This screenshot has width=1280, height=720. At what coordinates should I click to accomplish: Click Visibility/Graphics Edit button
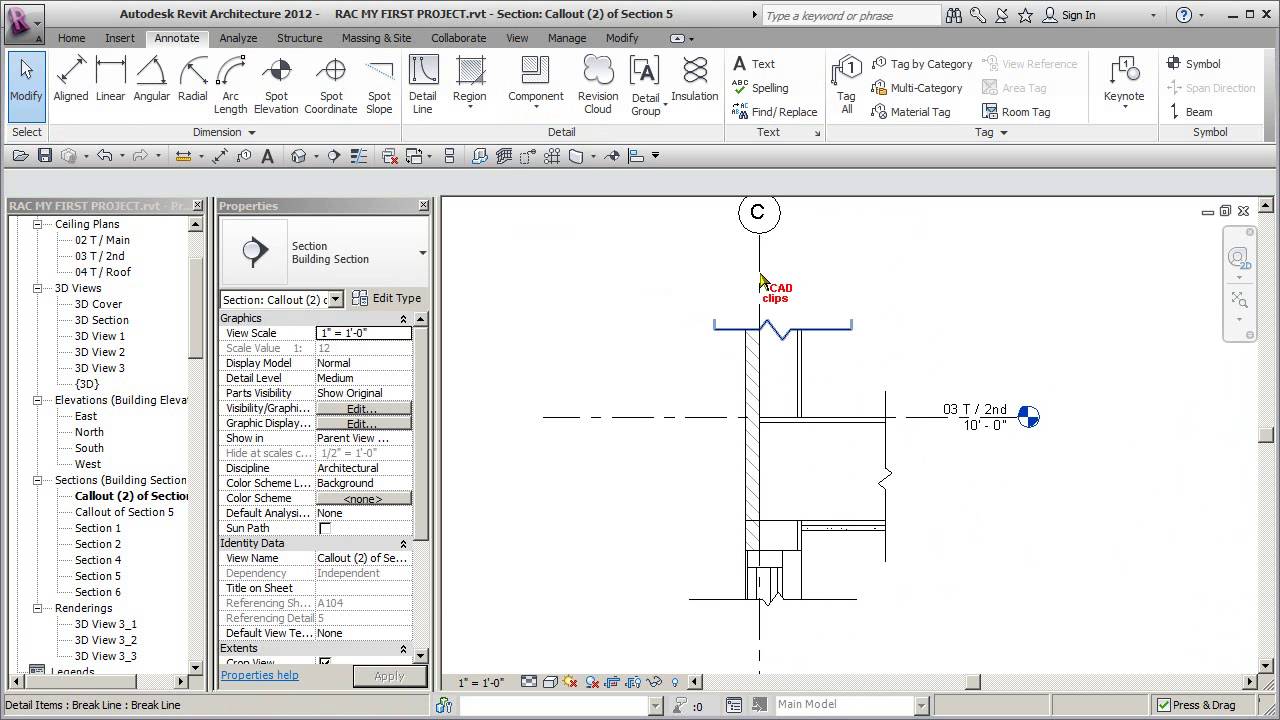[x=363, y=408]
